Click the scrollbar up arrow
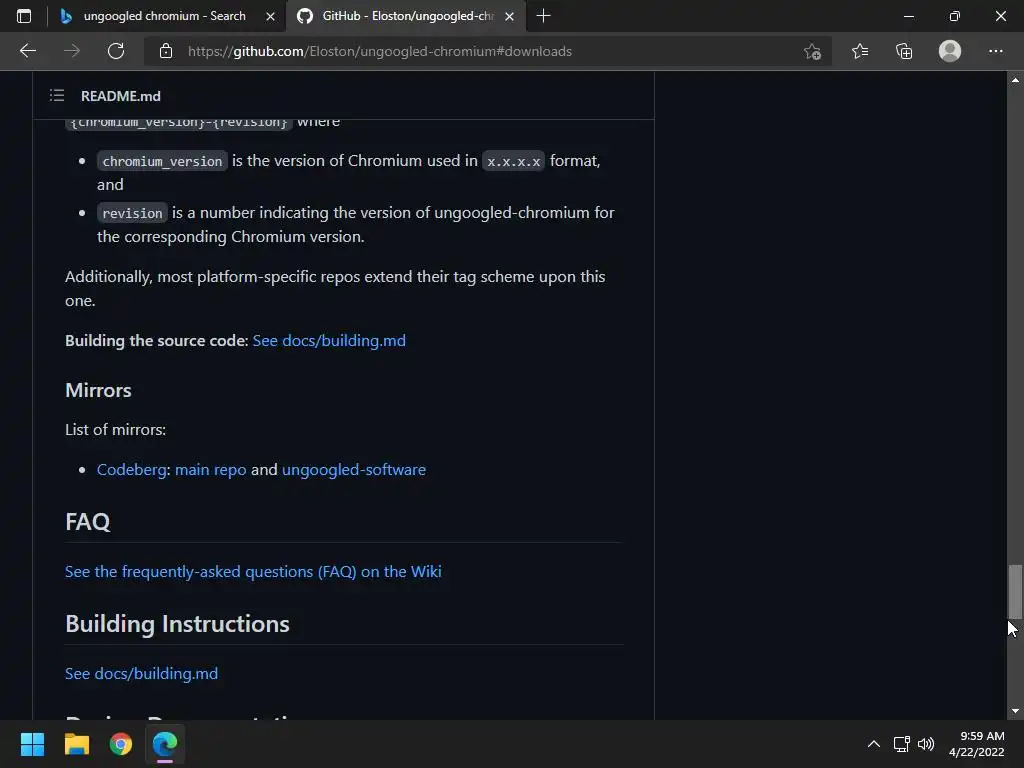This screenshot has height=768, width=1024. click(x=1015, y=80)
